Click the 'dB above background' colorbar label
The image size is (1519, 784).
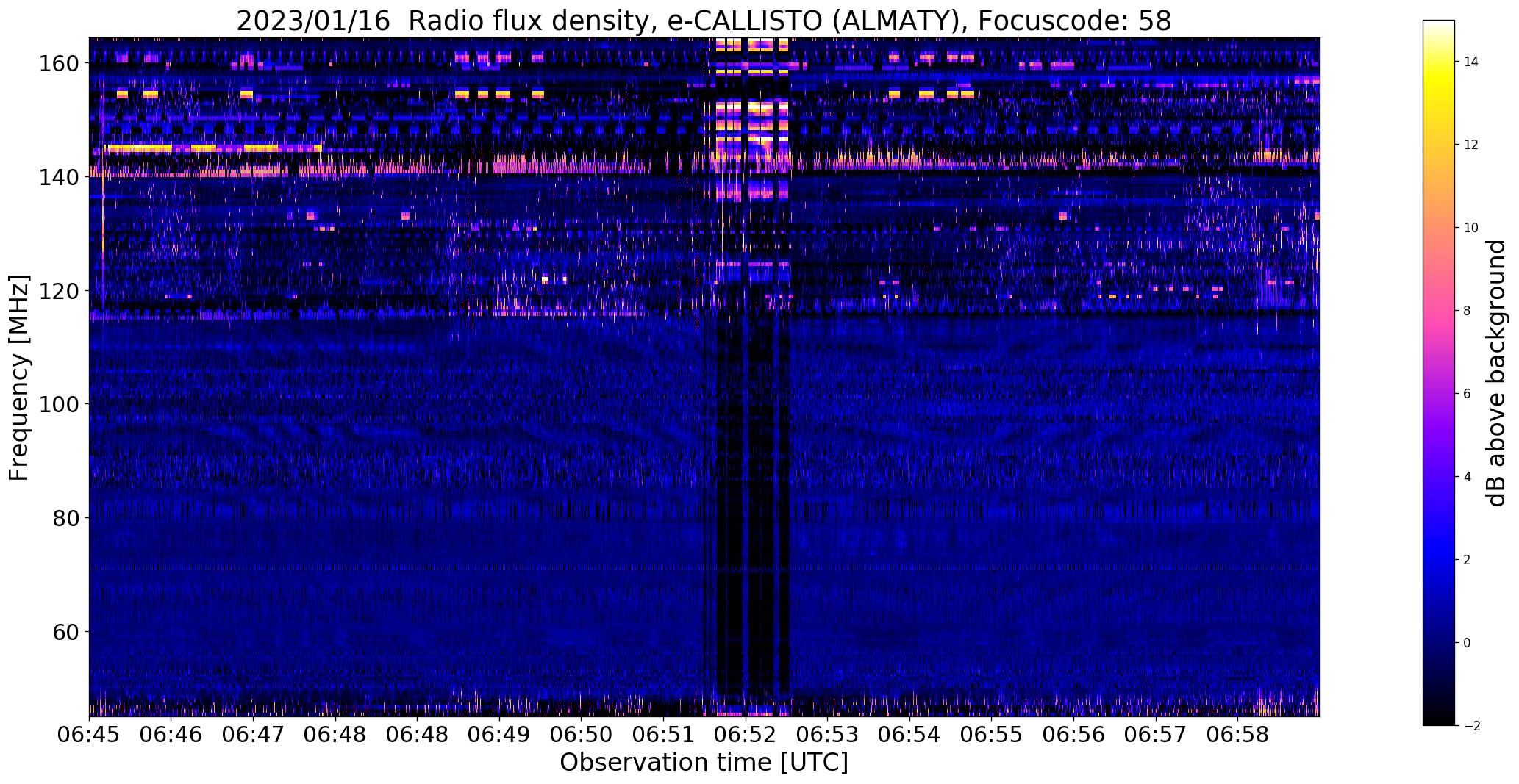pos(1497,373)
